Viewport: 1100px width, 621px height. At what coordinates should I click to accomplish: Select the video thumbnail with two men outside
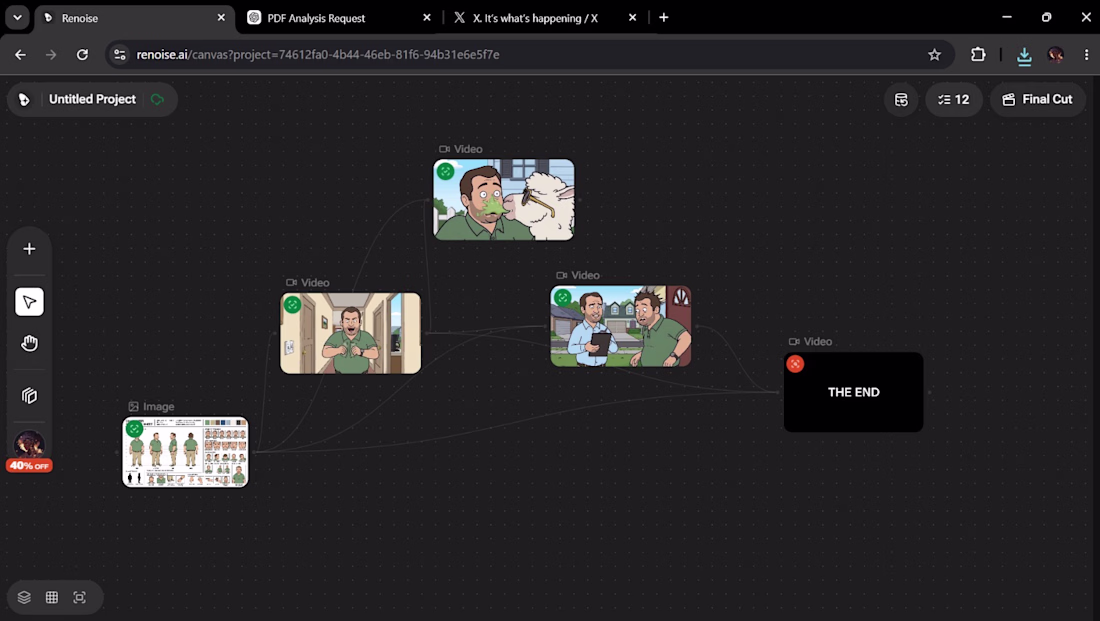coord(621,326)
